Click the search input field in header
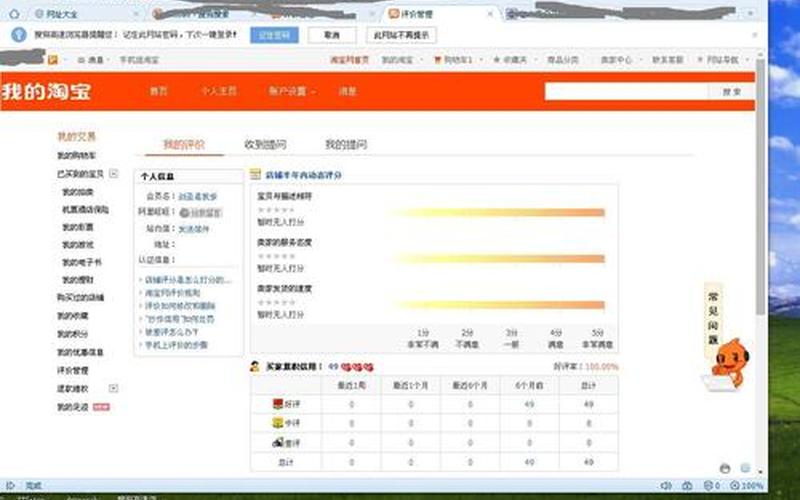Viewport: 800px width, 500px height. [x=626, y=91]
